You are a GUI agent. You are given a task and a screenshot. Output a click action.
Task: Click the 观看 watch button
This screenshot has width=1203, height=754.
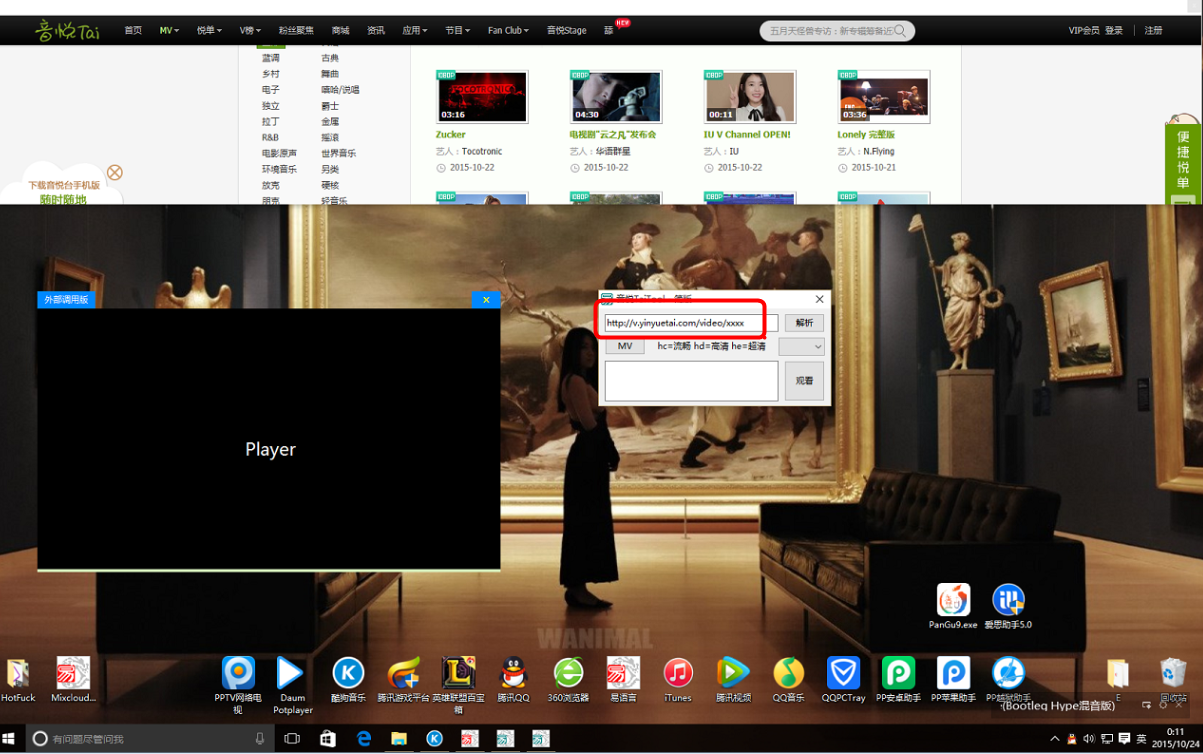click(804, 381)
